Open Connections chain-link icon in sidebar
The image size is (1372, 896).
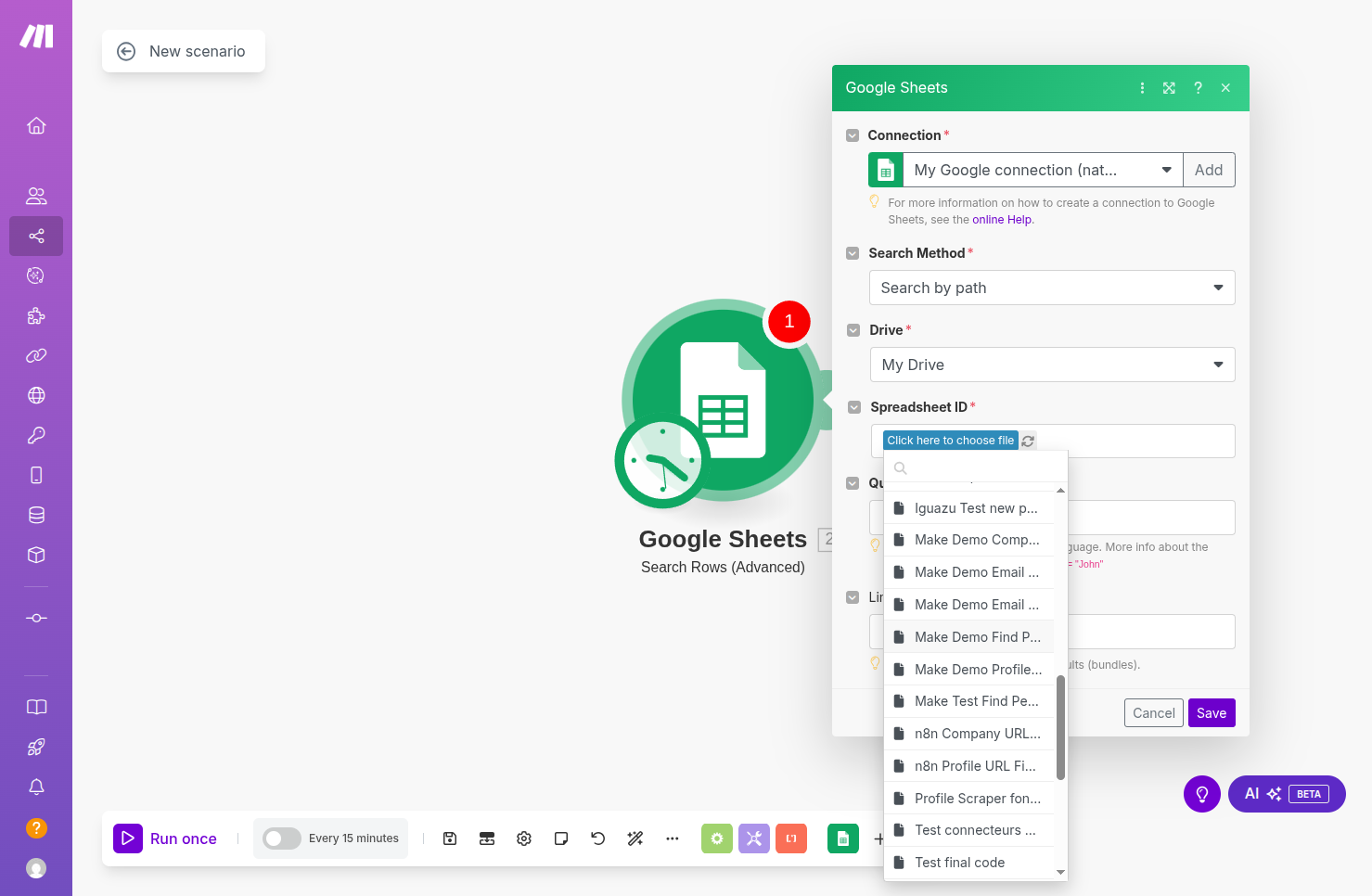(x=36, y=355)
